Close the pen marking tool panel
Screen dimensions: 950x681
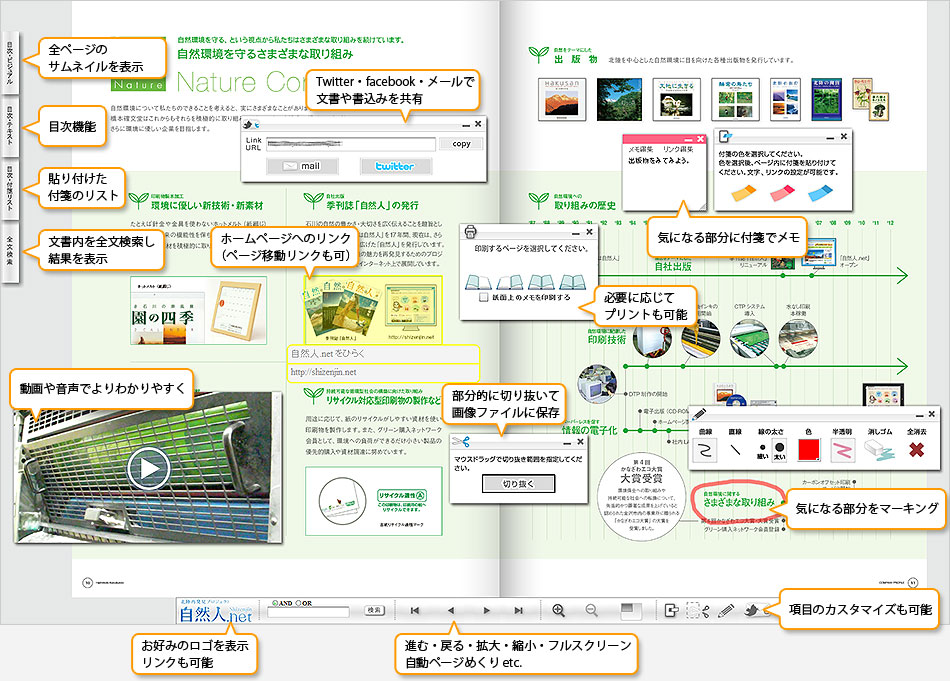(932, 414)
